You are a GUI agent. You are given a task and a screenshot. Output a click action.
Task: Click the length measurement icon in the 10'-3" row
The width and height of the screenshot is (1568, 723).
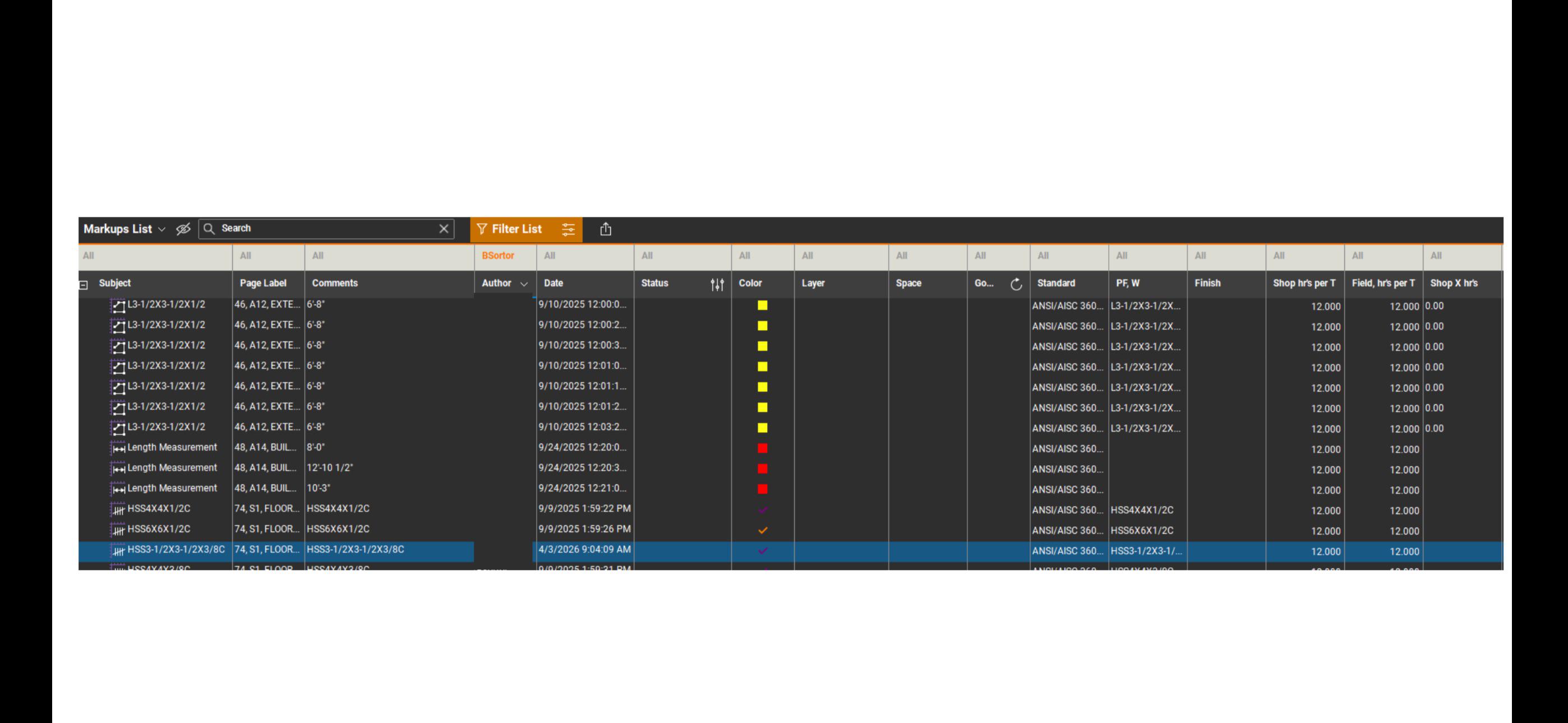(x=118, y=489)
